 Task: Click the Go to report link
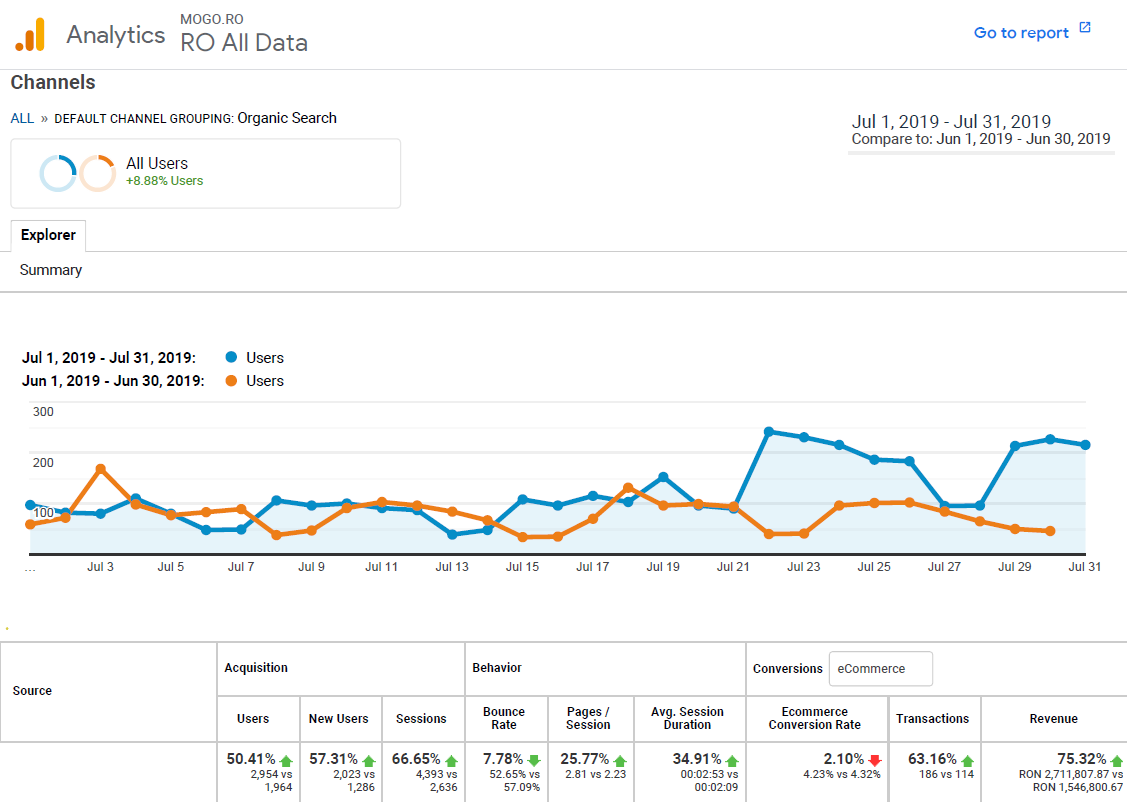pyautogui.click(x=1022, y=31)
